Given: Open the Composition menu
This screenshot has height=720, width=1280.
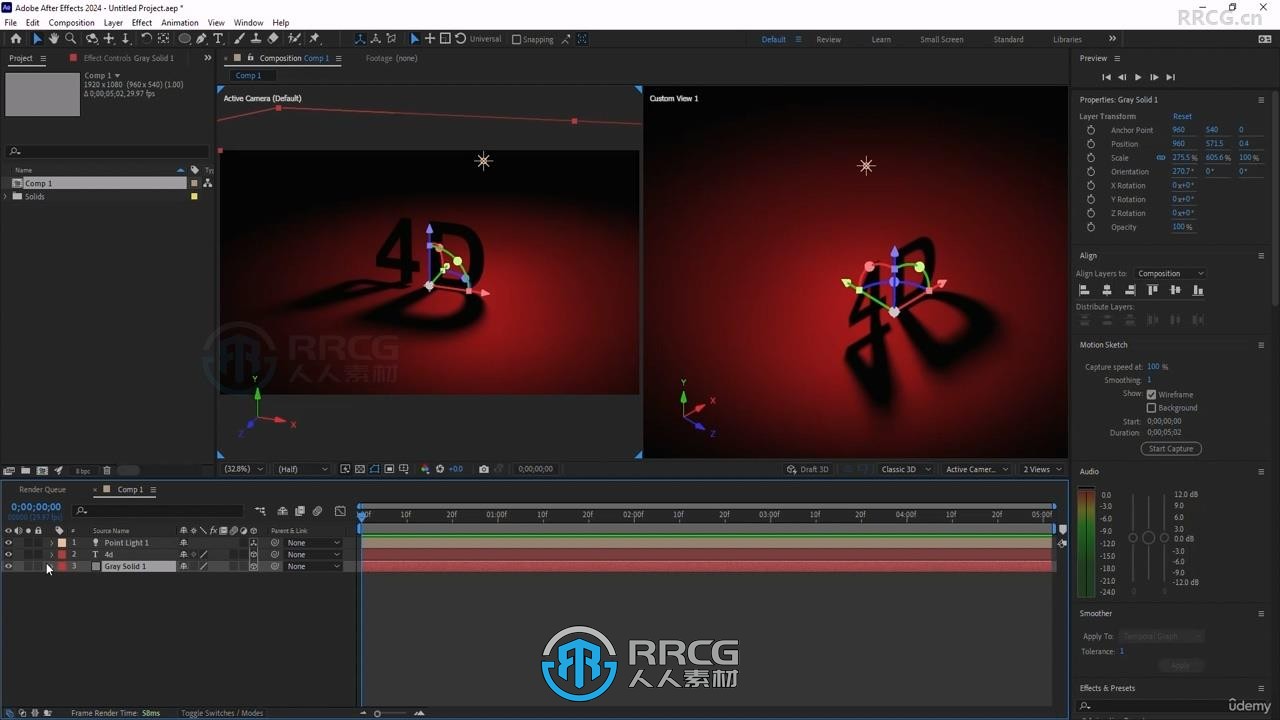Looking at the screenshot, I should click(x=71, y=22).
